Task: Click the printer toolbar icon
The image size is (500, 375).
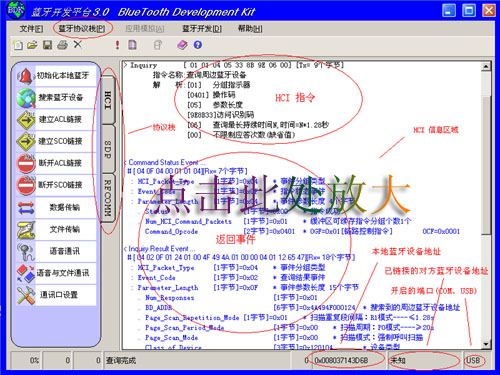Action: coord(62,45)
